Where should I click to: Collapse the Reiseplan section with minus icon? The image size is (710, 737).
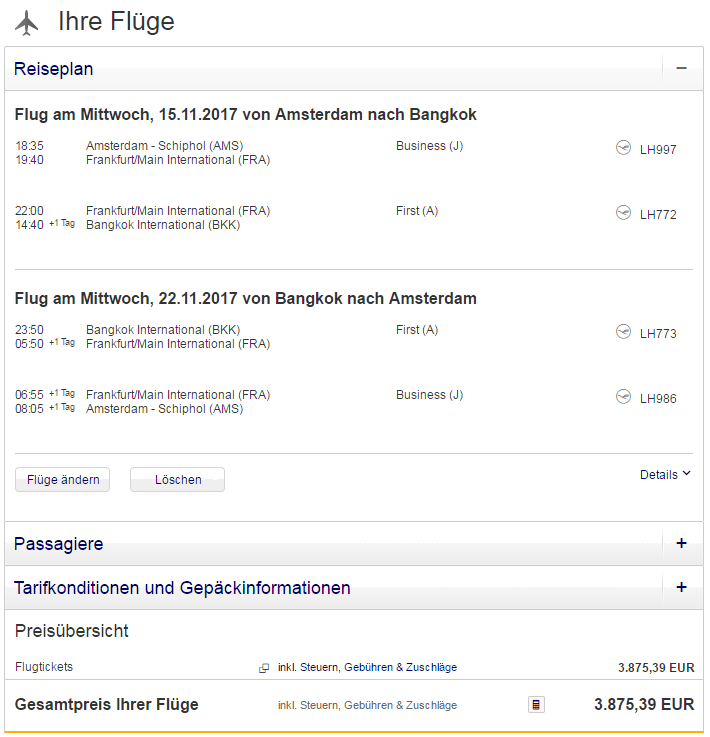pyautogui.click(x=681, y=69)
